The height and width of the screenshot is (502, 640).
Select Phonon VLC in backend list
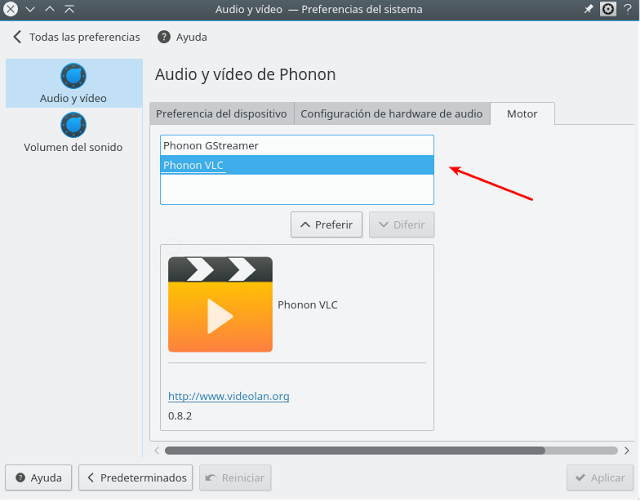(x=297, y=165)
